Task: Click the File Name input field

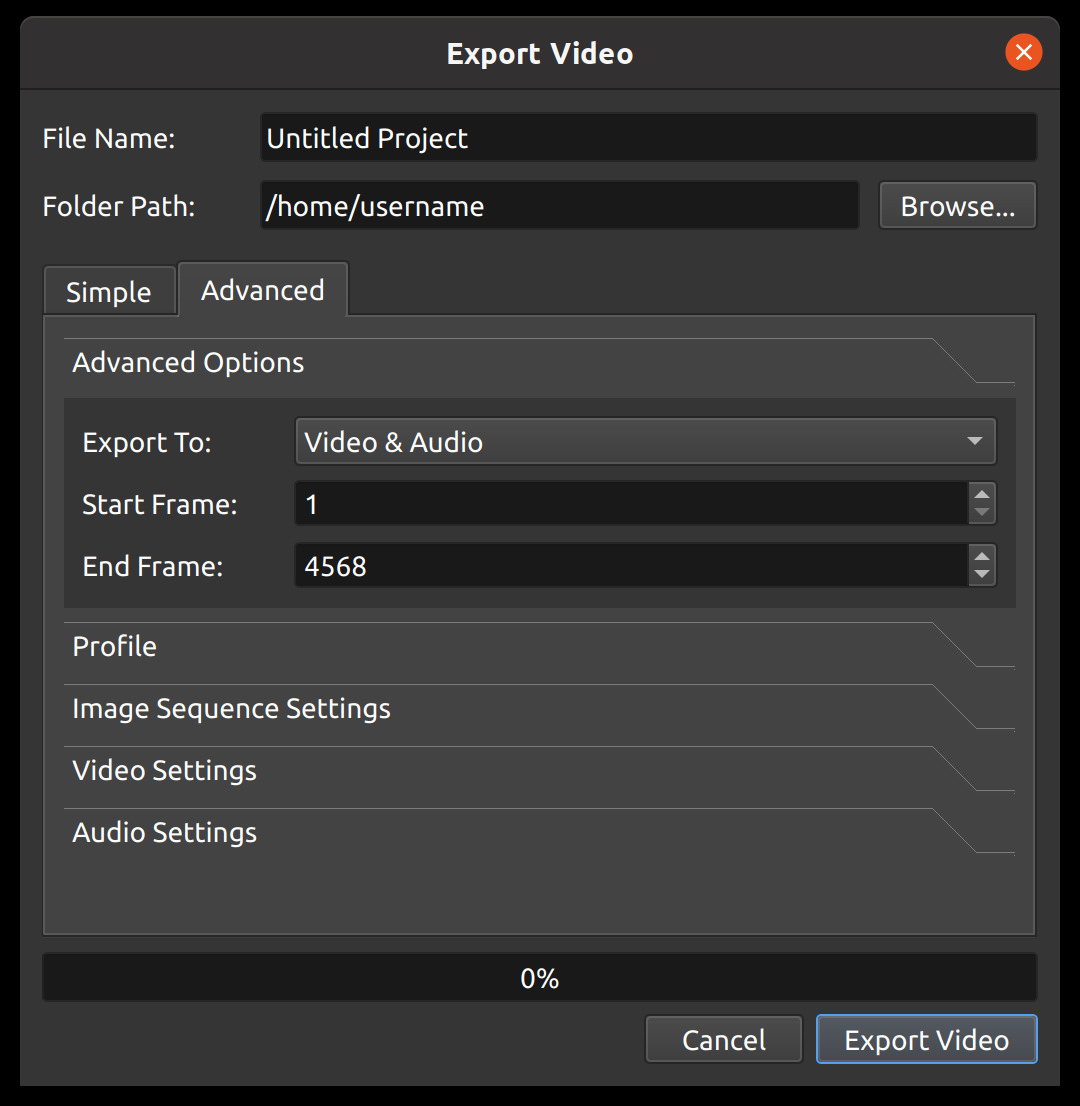Action: pyautogui.click(x=648, y=138)
